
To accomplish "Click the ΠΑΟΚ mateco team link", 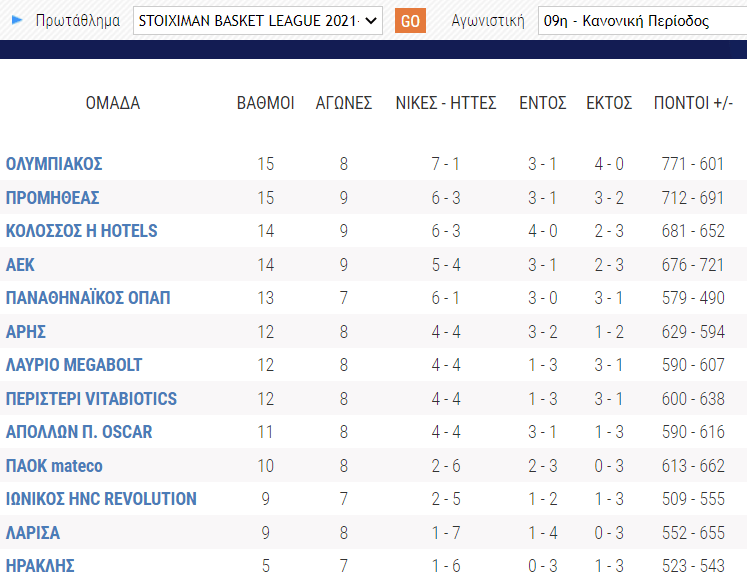I will 54,466.
